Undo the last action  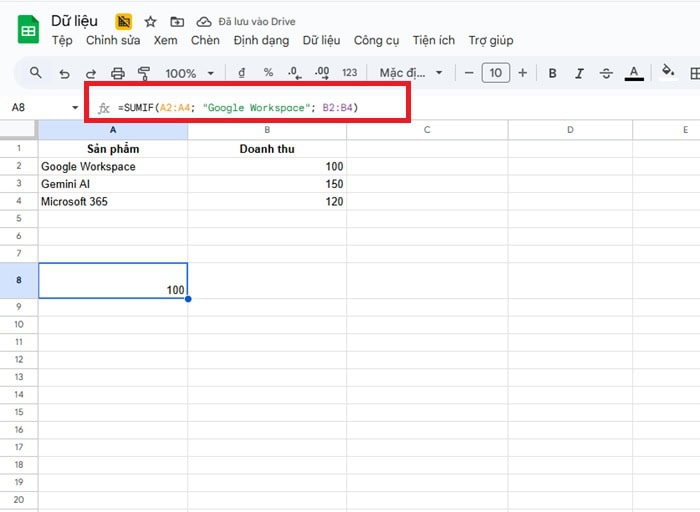tap(64, 73)
